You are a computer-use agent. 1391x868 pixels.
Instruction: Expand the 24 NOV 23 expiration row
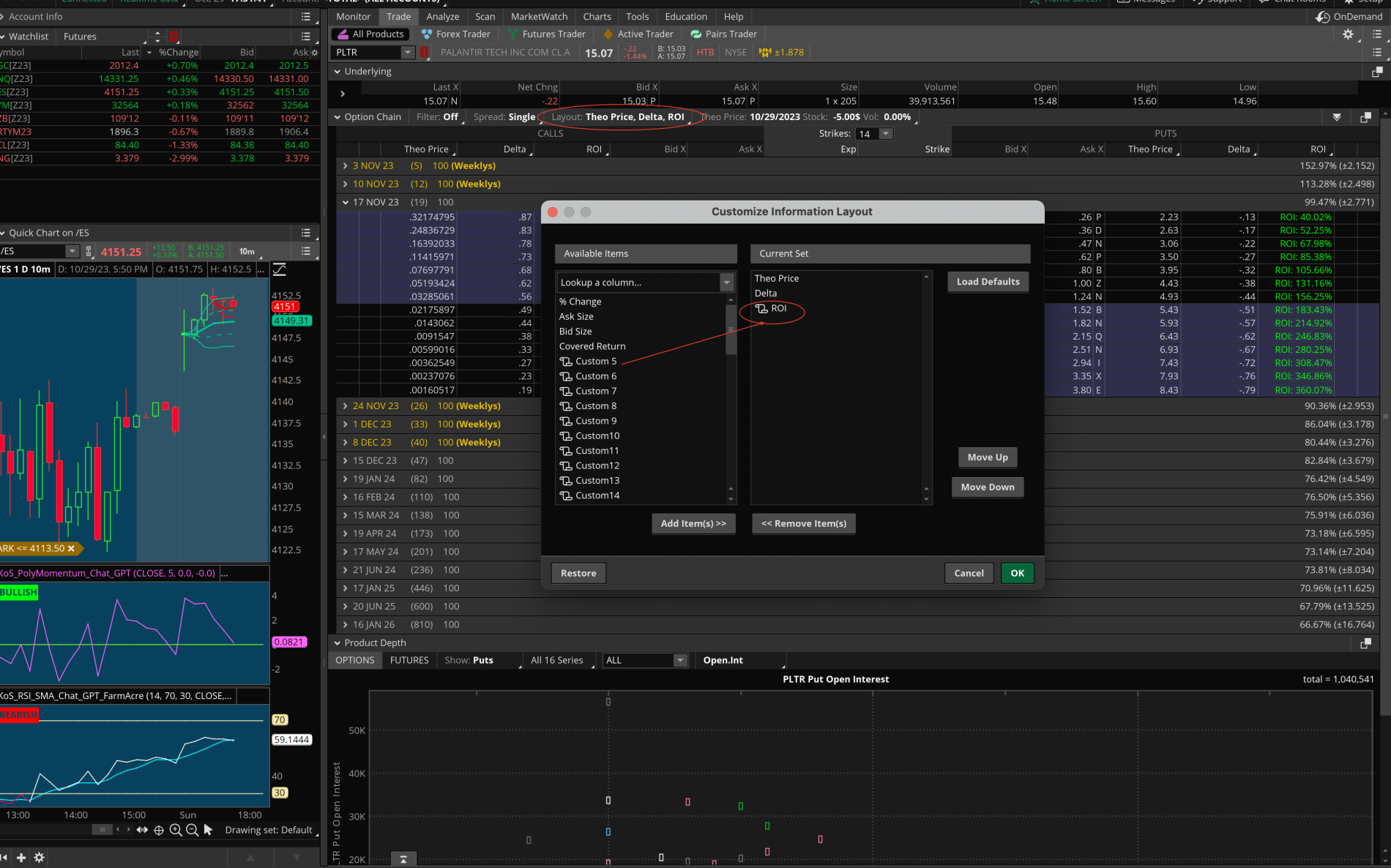[346, 406]
